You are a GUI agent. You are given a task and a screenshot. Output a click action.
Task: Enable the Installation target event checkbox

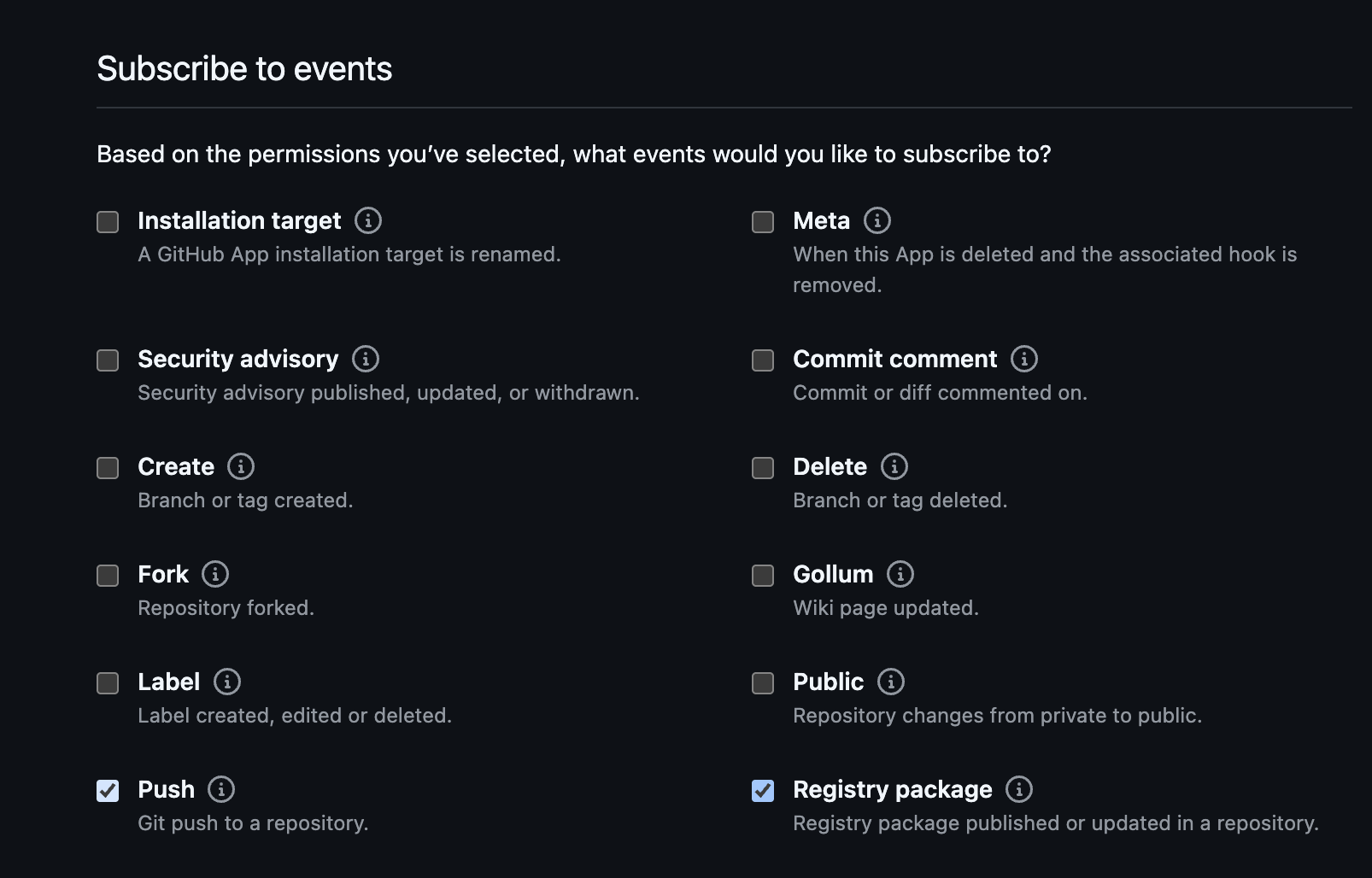pyautogui.click(x=108, y=222)
